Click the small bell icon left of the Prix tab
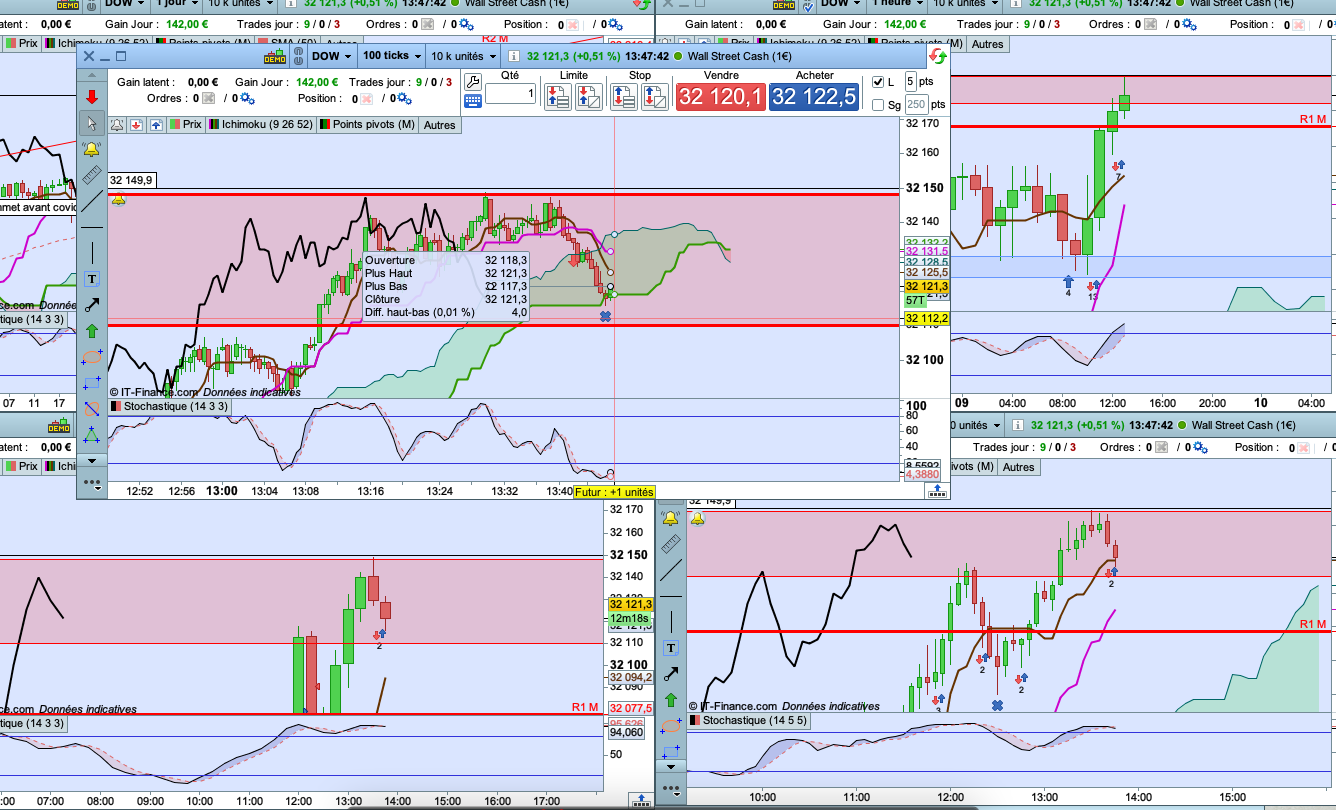The image size is (1336, 810). (x=116, y=125)
